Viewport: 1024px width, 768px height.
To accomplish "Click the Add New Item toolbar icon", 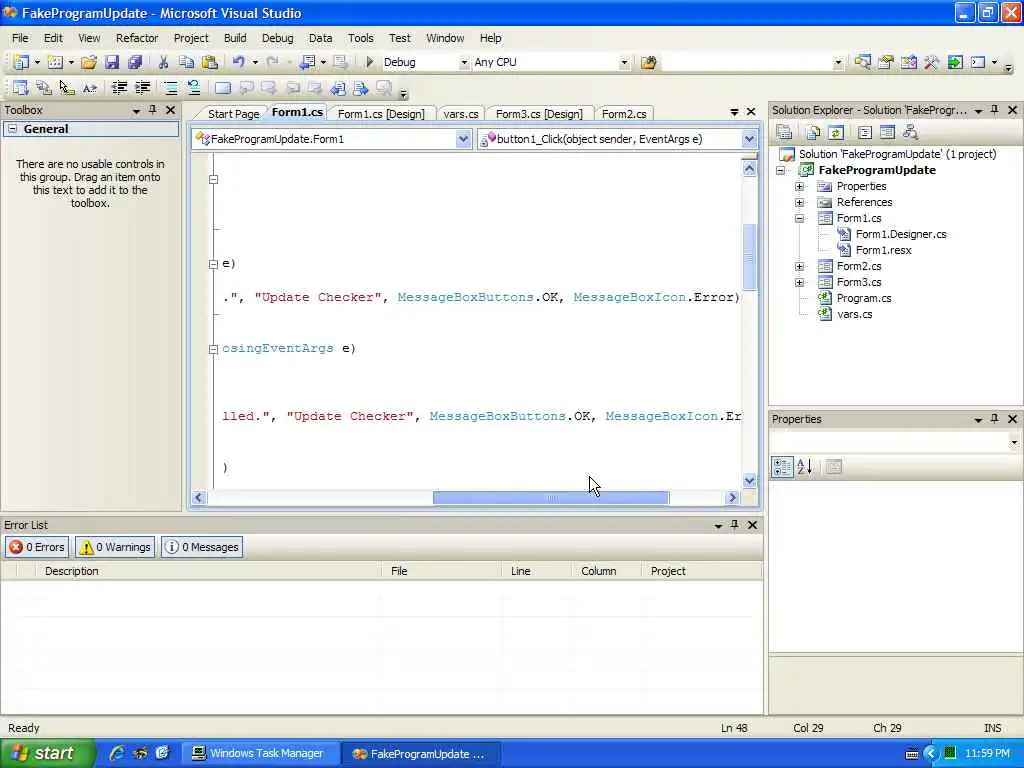I will (56, 62).
